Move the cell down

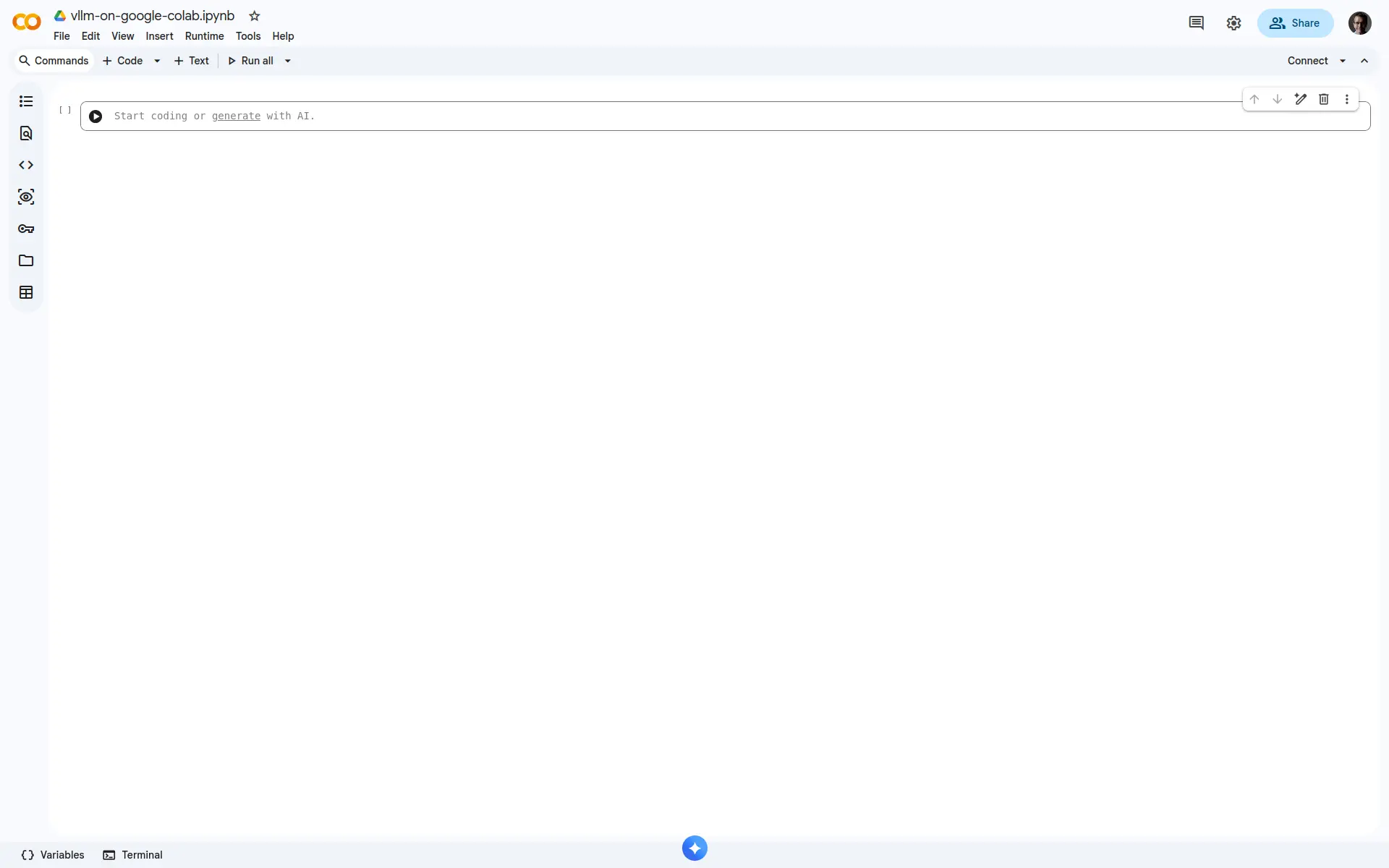[x=1278, y=99]
